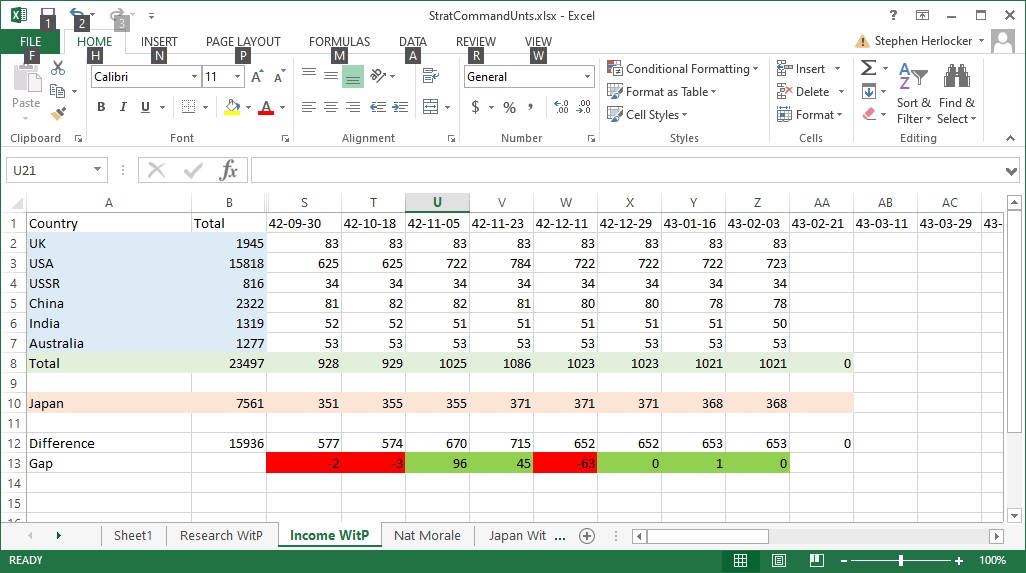Apply the yellow fill color bucket
The width and height of the screenshot is (1026, 573).
point(232,107)
